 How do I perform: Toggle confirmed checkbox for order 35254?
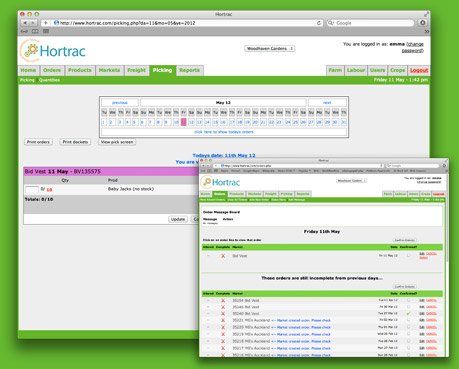tap(408, 300)
